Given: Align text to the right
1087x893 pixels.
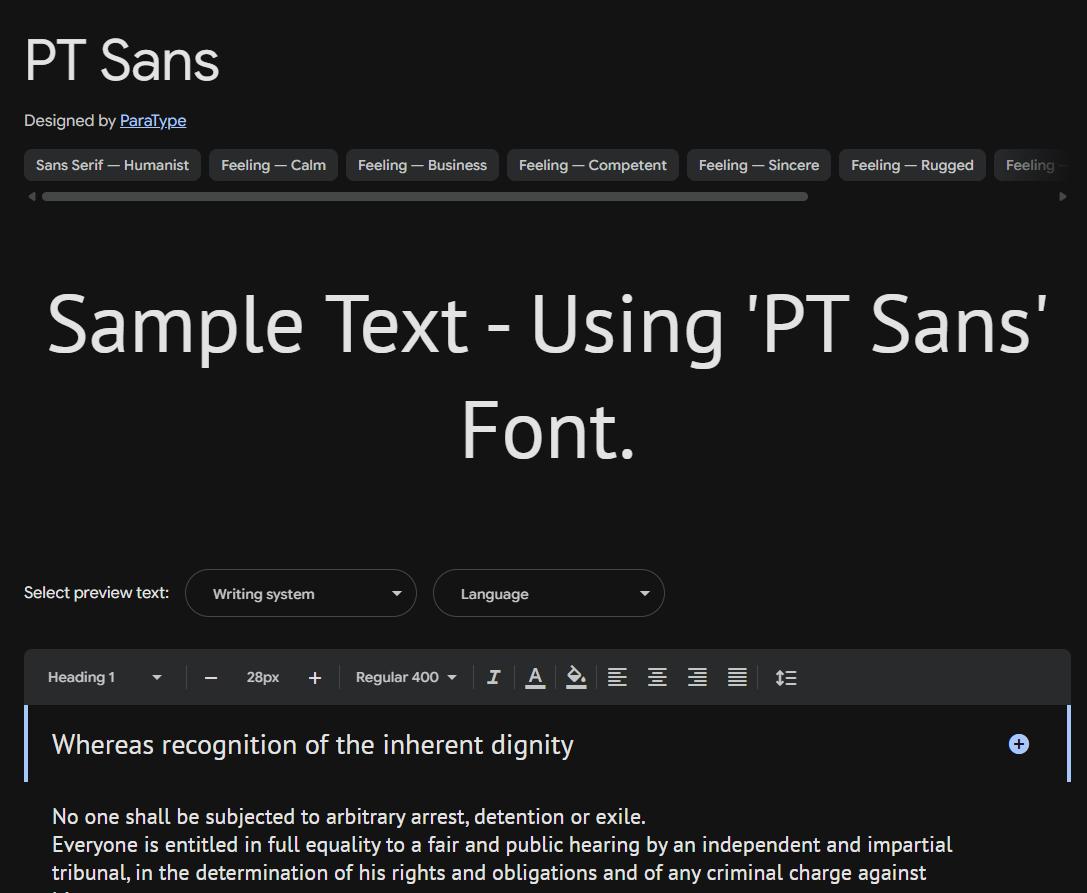Looking at the screenshot, I should coord(697,677).
